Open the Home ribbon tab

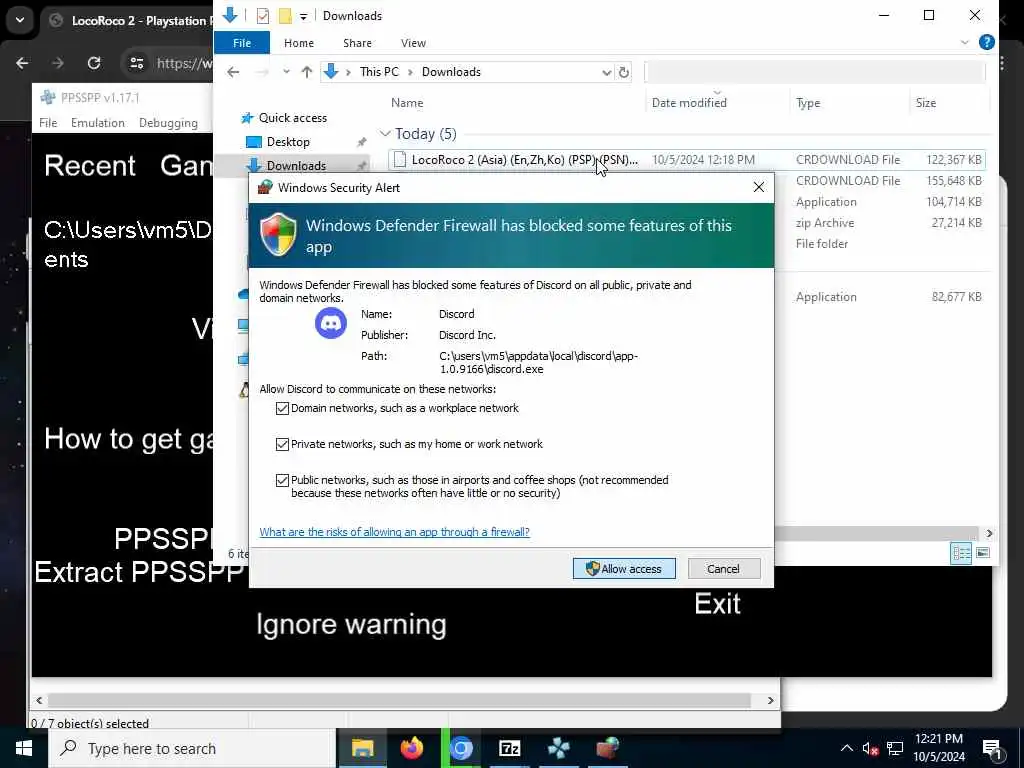coord(298,42)
